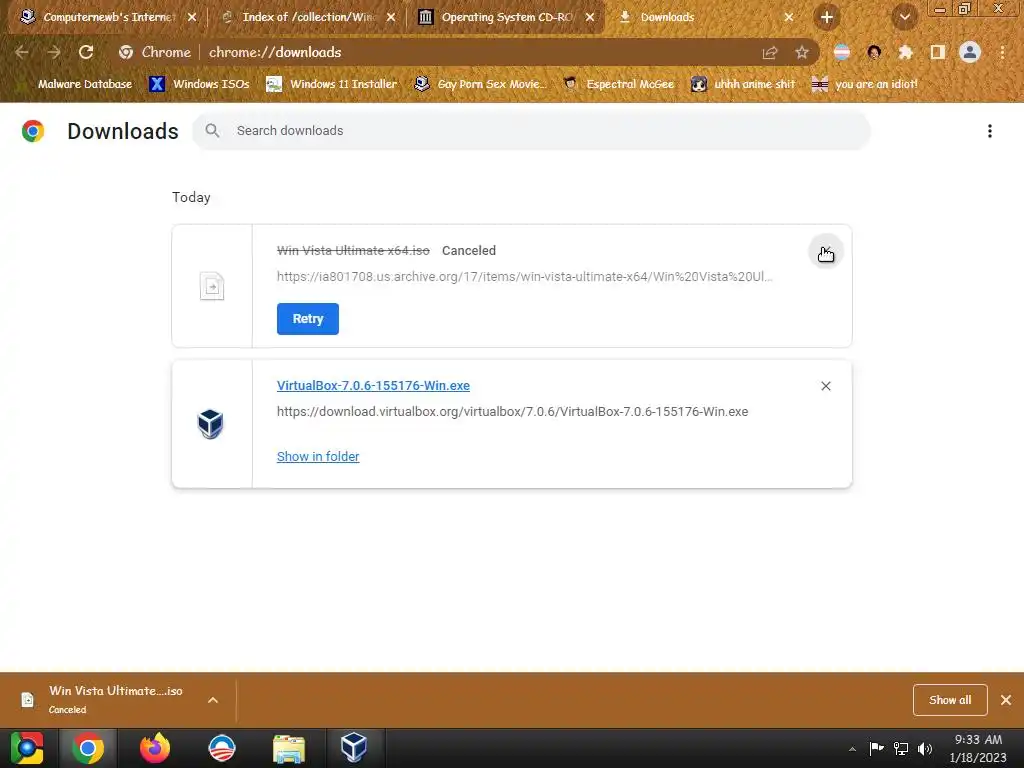The image size is (1024, 768).
Task: Open a new tab with plus button
Action: click(826, 18)
